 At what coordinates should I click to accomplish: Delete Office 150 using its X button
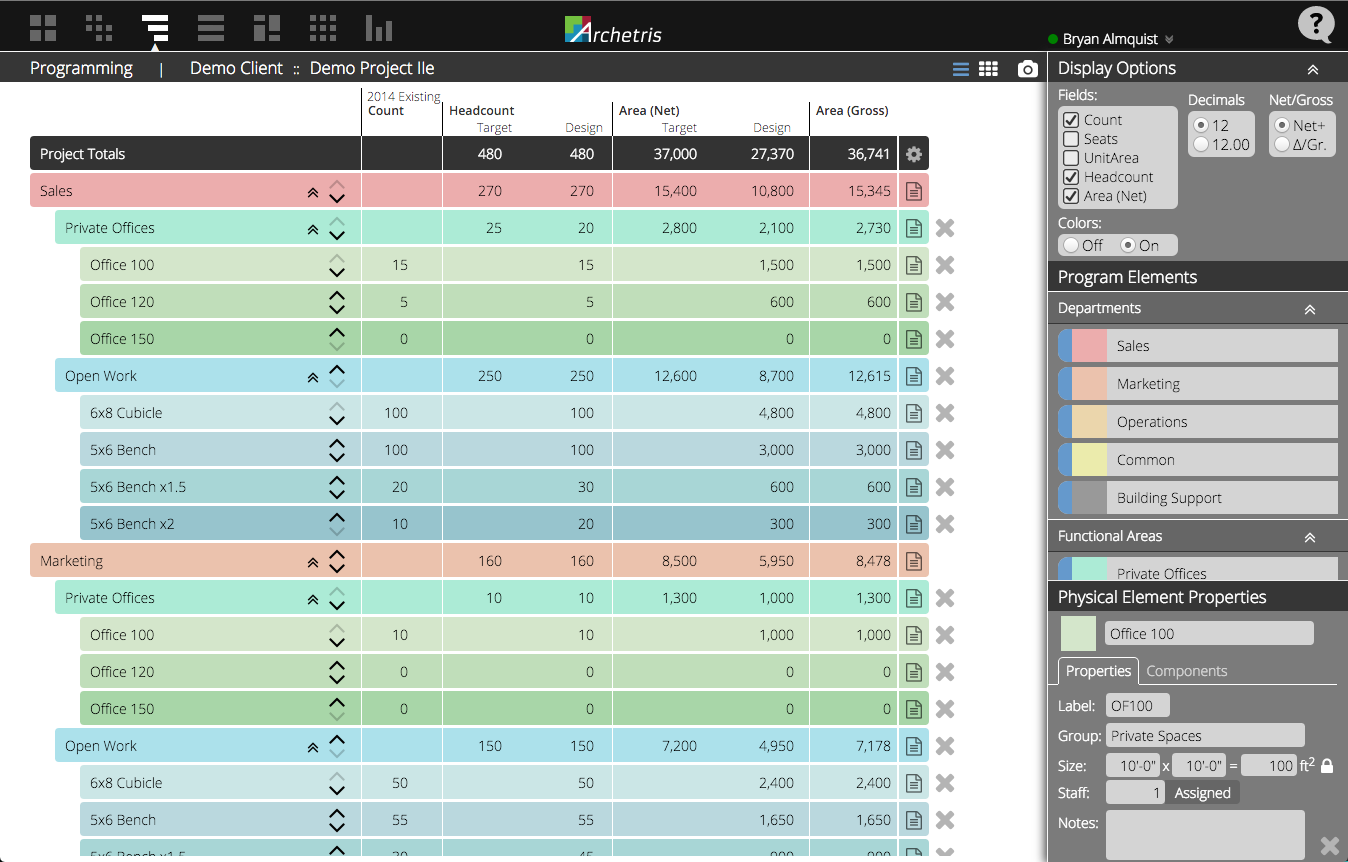945,338
